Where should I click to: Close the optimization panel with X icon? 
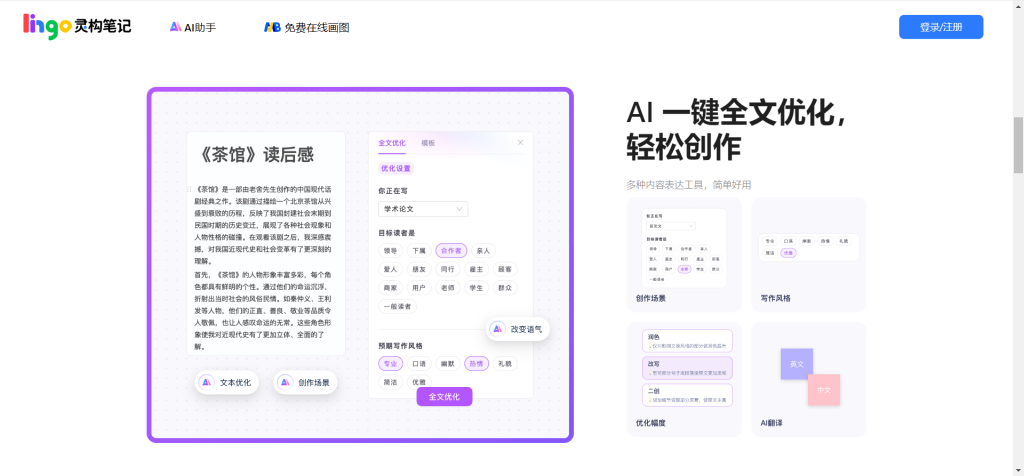tap(520, 143)
